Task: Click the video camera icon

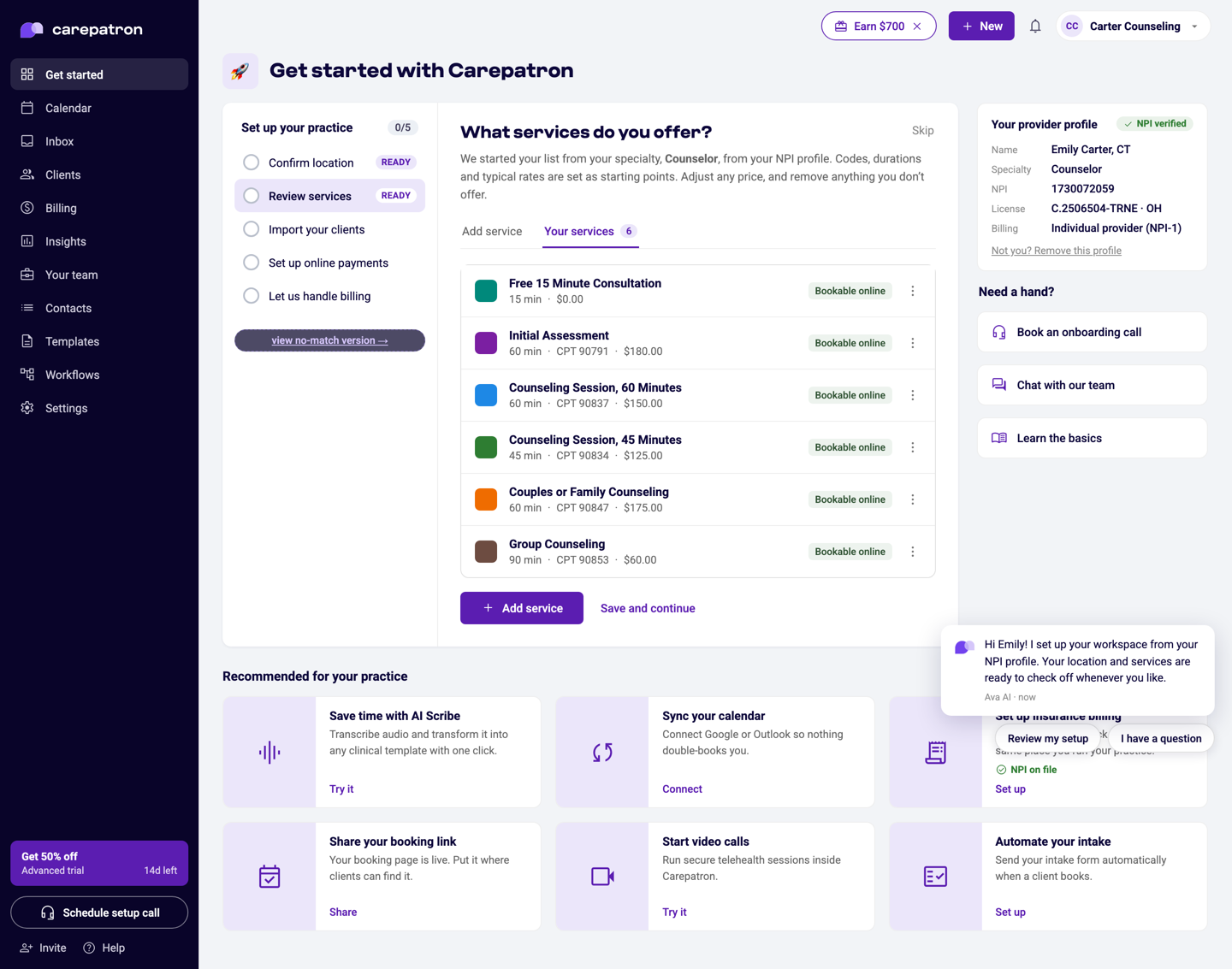Action: (x=602, y=877)
